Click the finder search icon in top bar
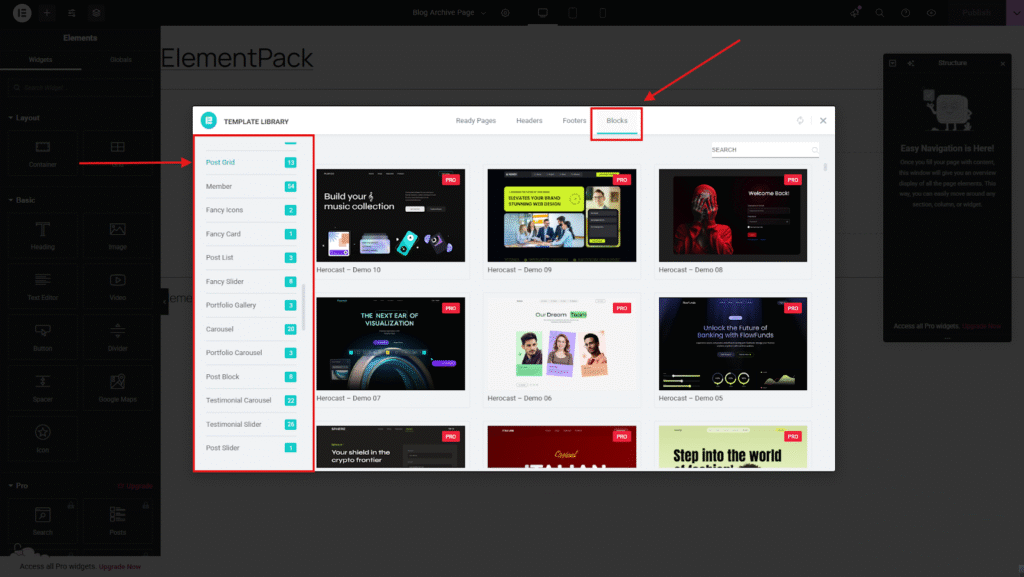Image resolution: width=1024 pixels, height=577 pixels. tap(880, 12)
